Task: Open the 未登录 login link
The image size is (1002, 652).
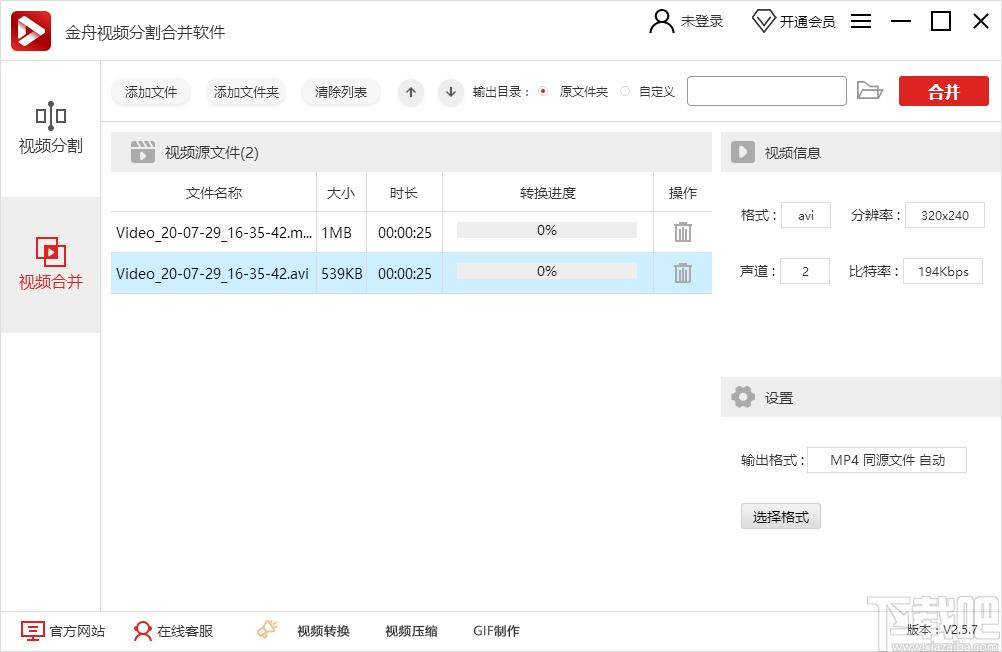Action: point(702,21)
